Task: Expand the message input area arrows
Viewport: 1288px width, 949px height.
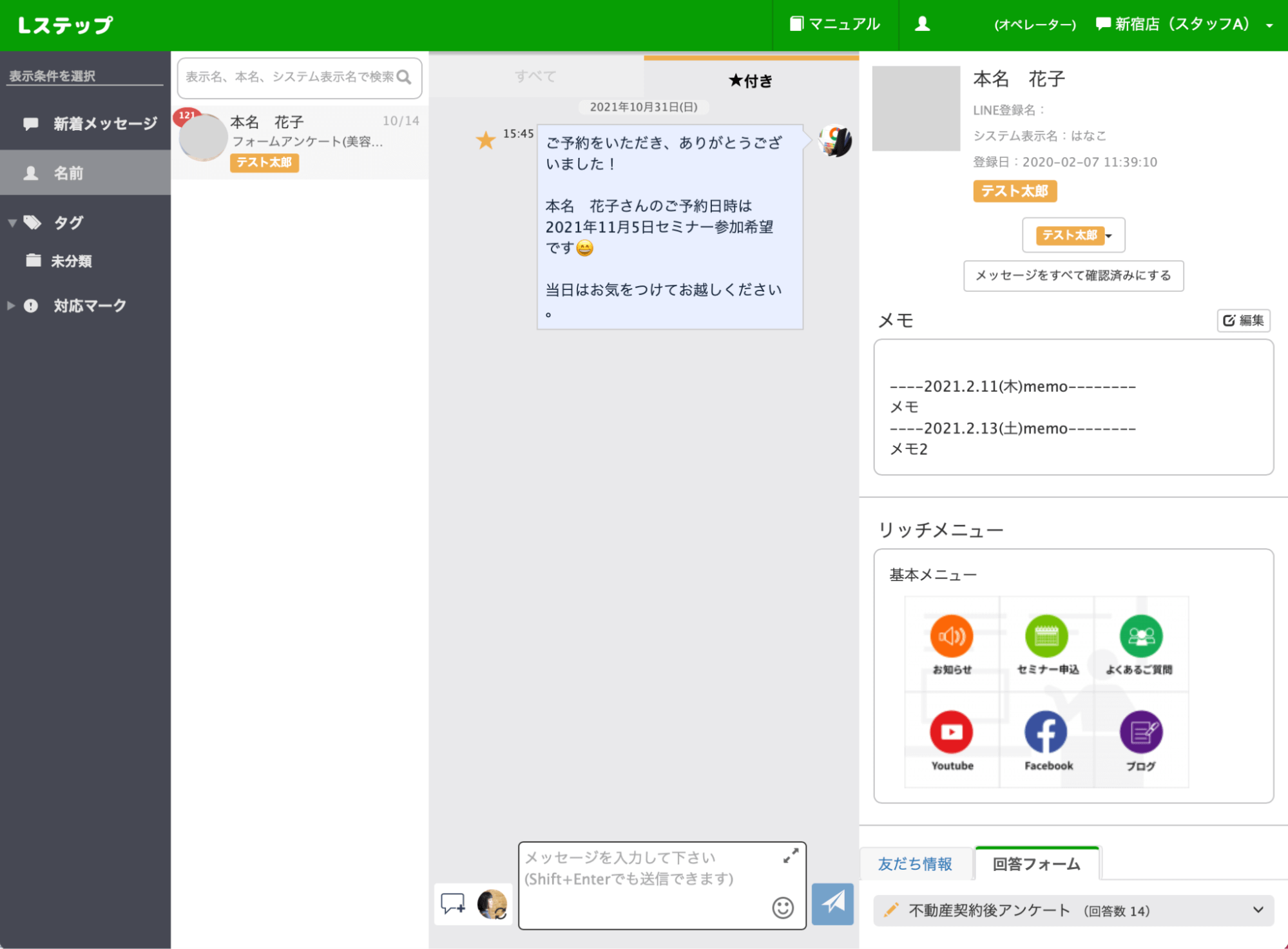Action: point(791,857)
